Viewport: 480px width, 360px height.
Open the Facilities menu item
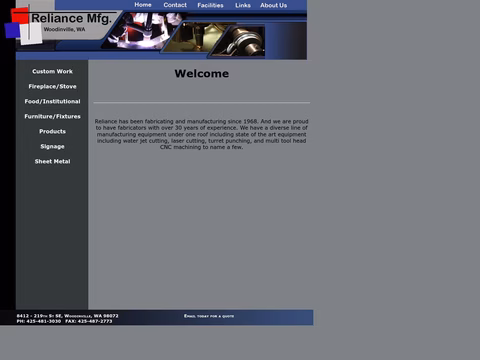tap(210, 5)
